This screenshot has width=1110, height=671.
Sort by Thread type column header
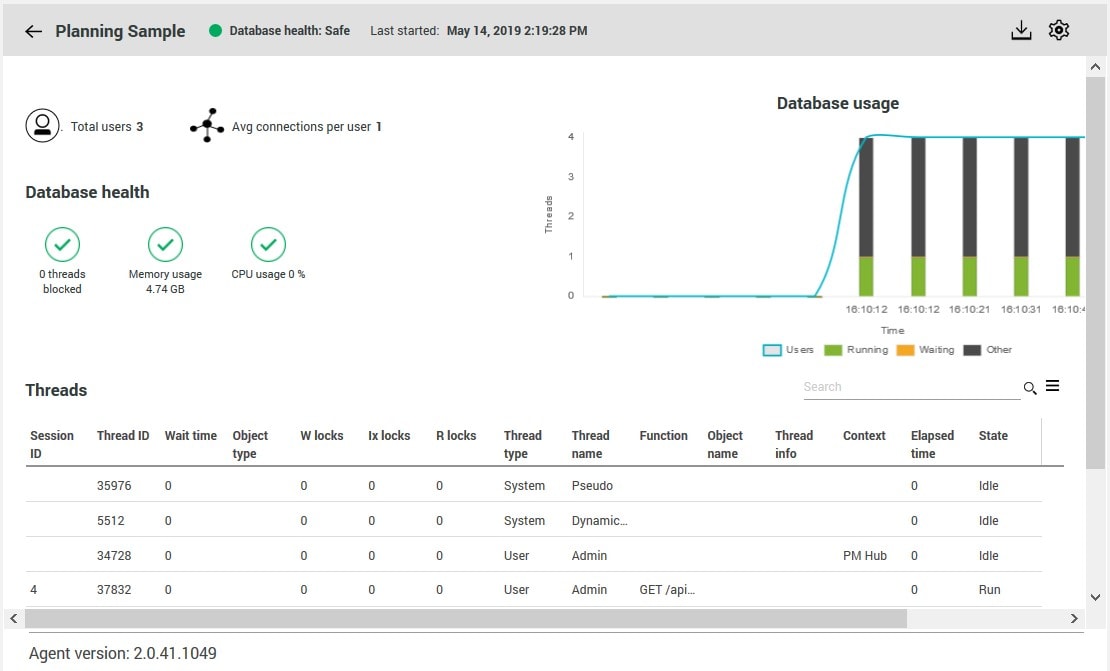pos(522,445)
